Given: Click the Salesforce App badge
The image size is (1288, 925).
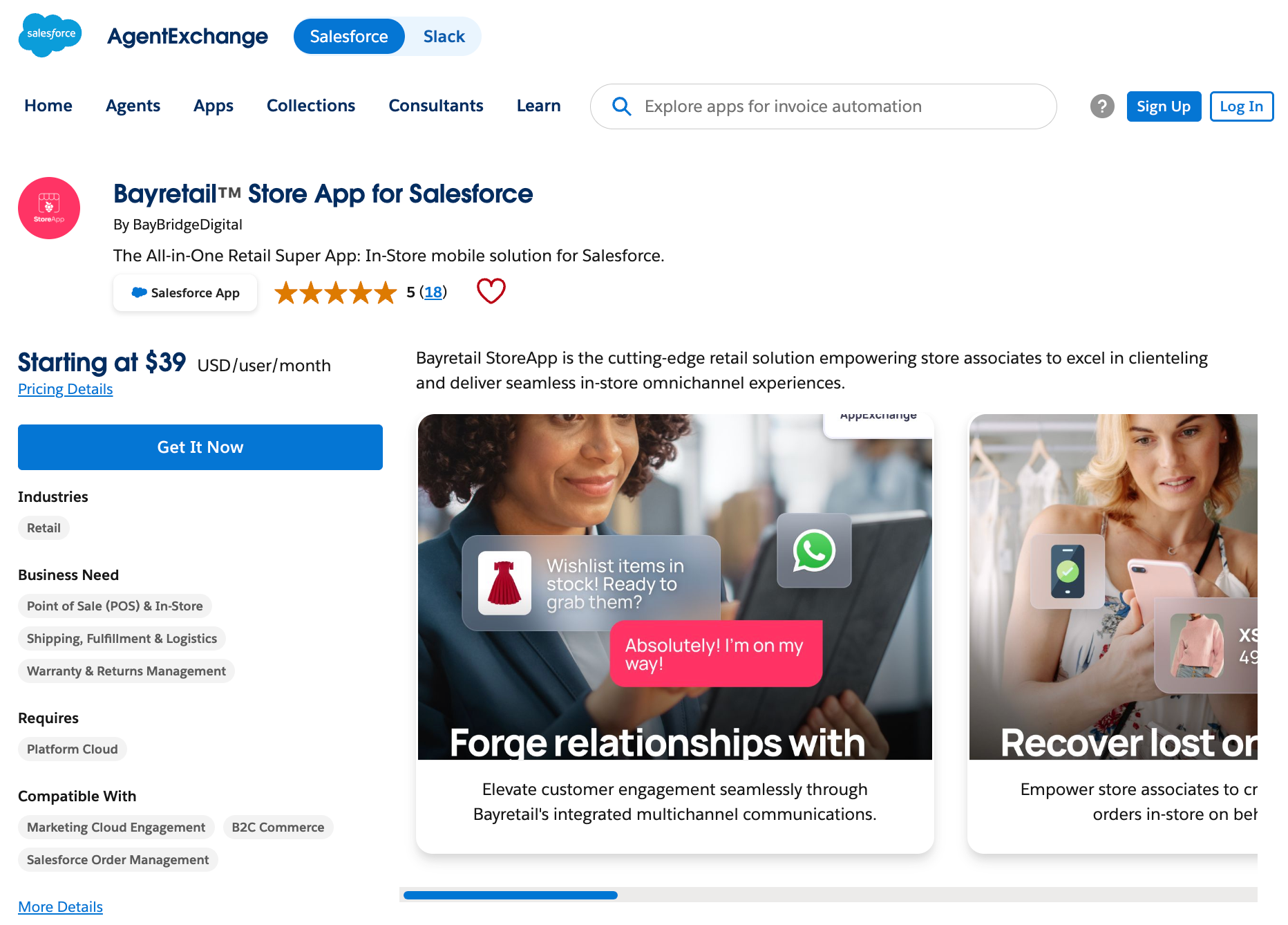Looking at the screenshot, I should click(x=185, y=292).
